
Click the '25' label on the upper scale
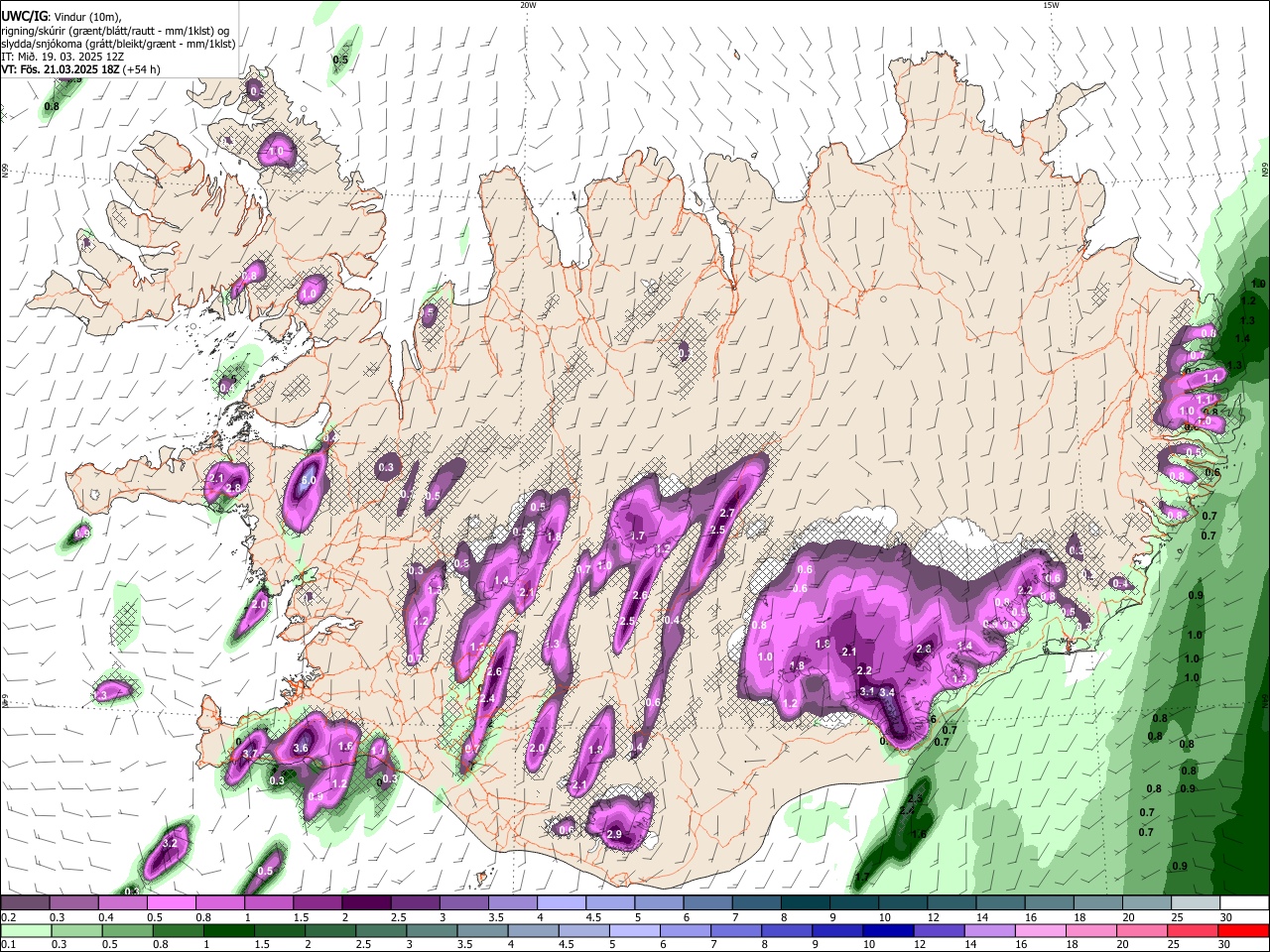pos(1179,917)
